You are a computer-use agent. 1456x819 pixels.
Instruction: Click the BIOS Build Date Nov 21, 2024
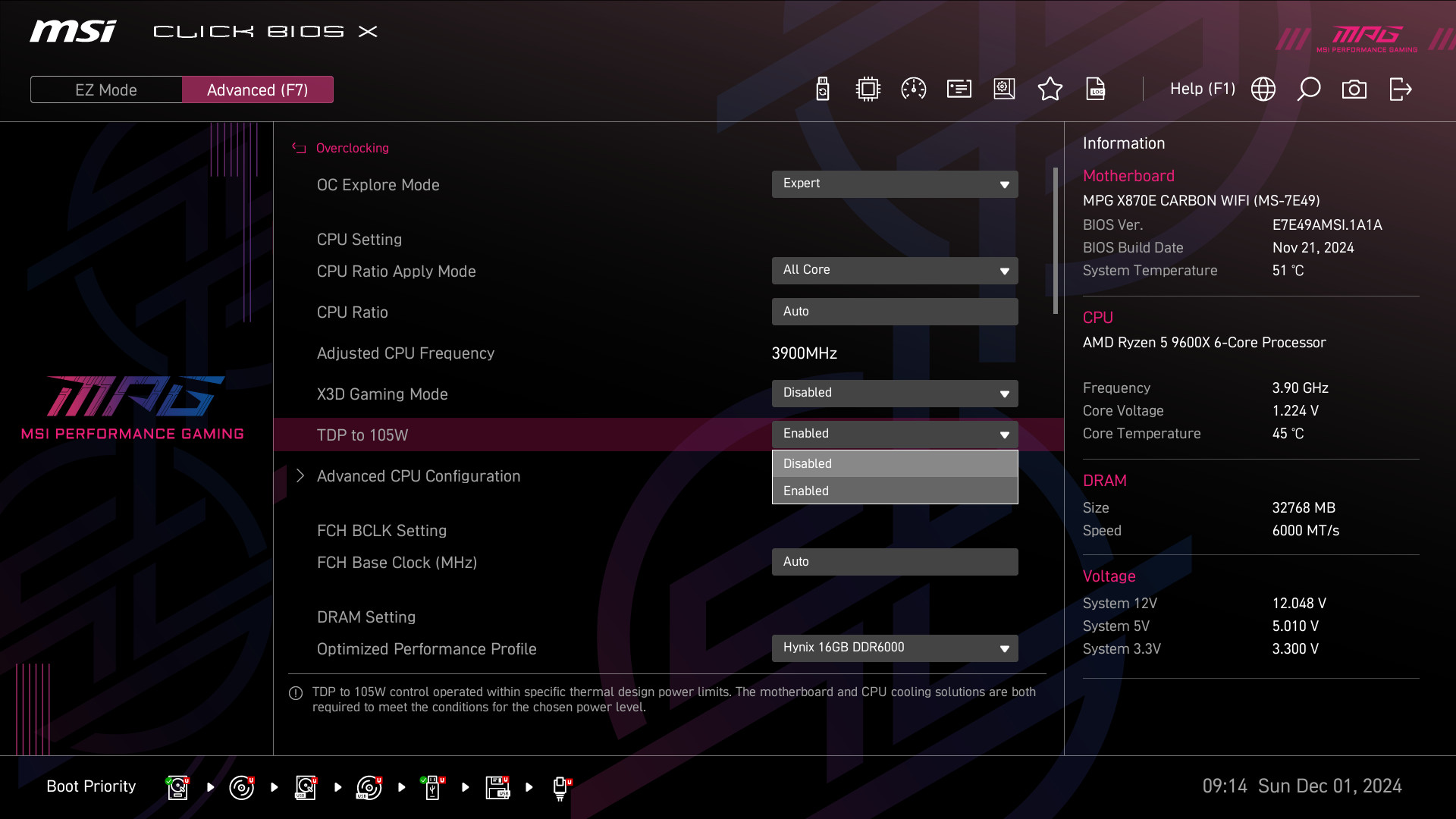[1313, 248]
